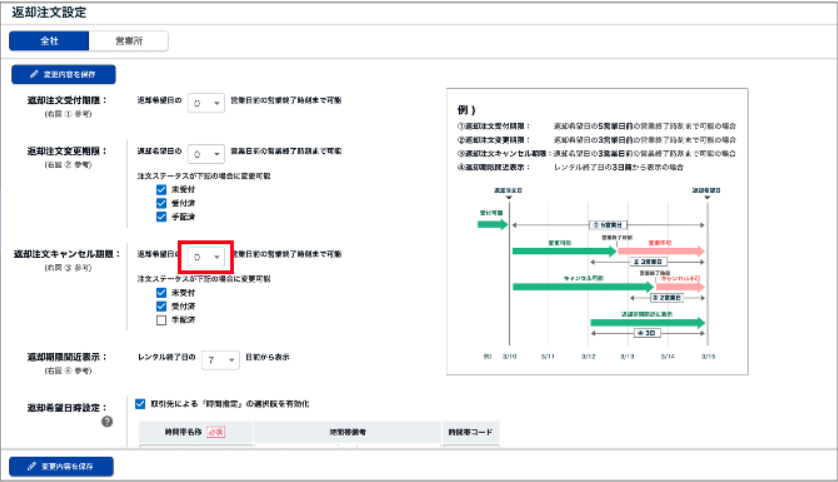Uncheck 受付済 under 返却注文変更期限

pos(162,203)
